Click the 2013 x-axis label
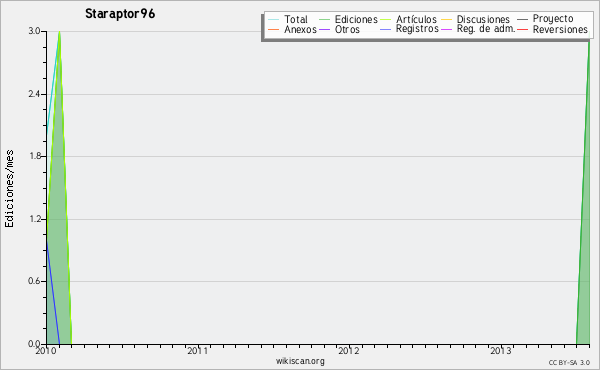 pyautogui.click(x=501, y=350)
